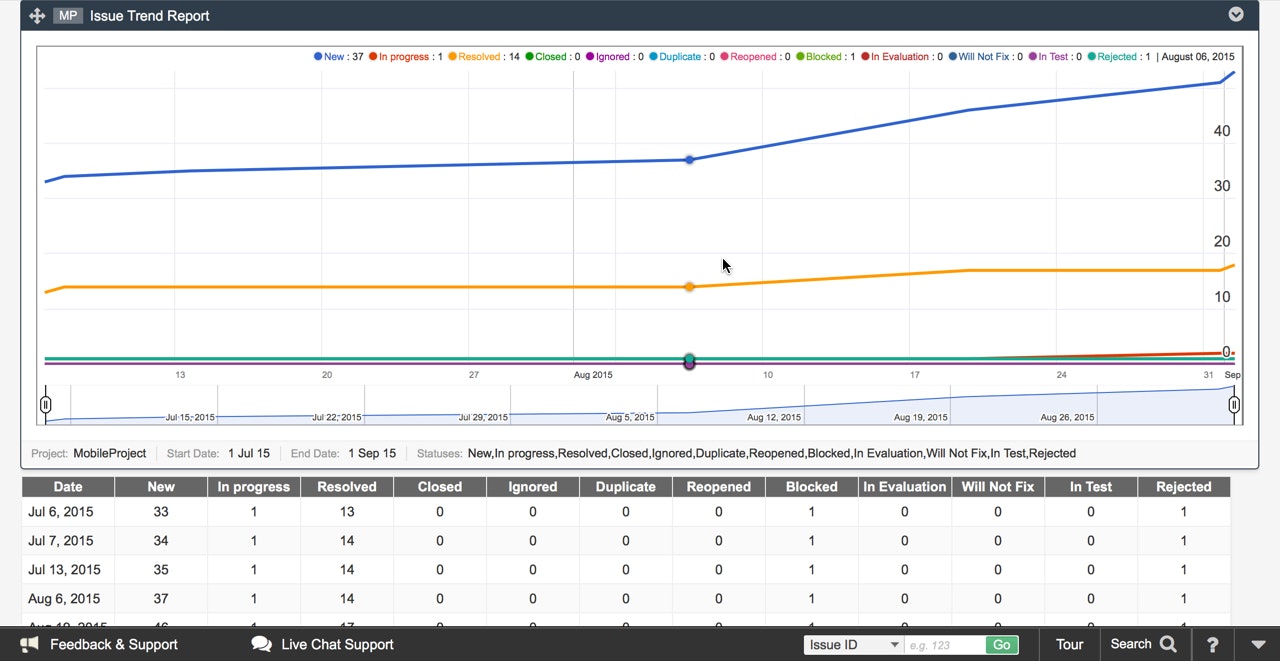1280x661 pixels.
Task: Click the orange Resolved data point
Action: (x=689, y=287)
